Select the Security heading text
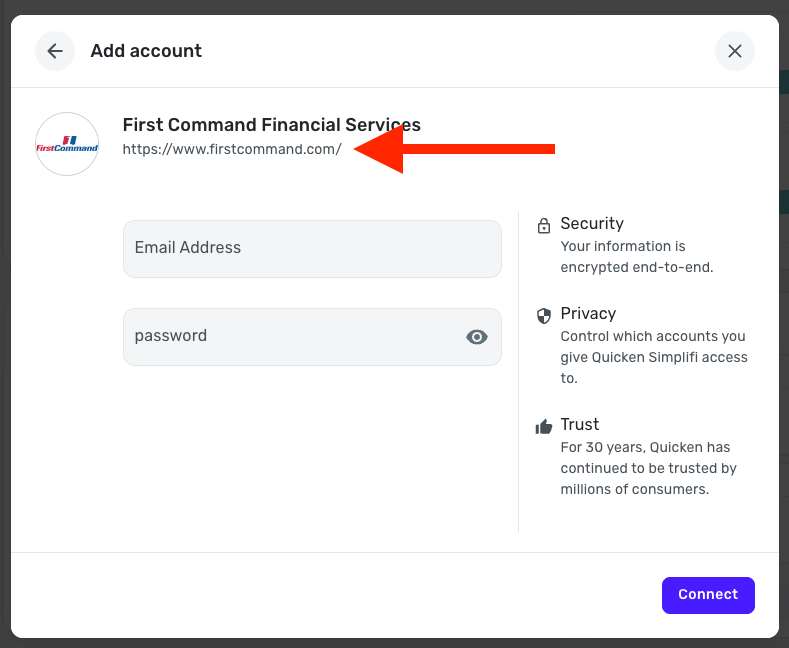 click(592, 224)
